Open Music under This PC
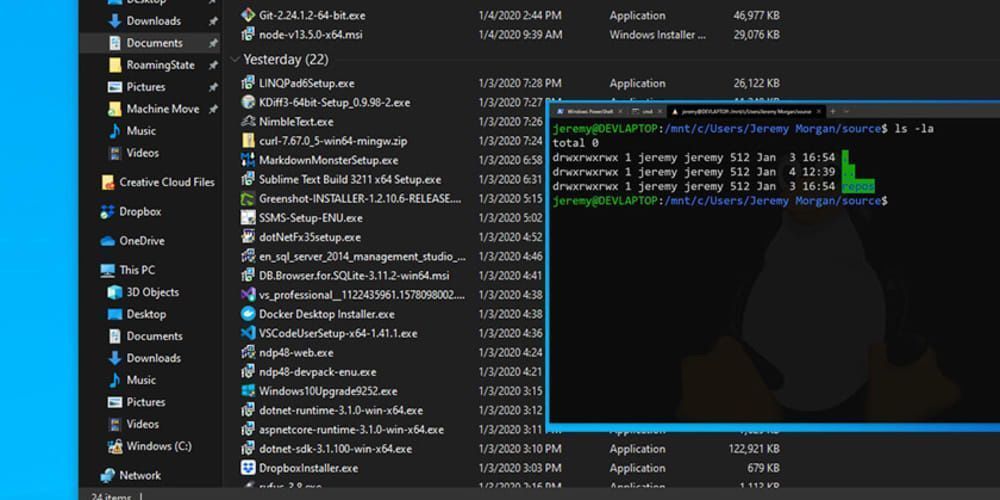The height and width of the screenshot is (500, 1000). tap(132, 380)
